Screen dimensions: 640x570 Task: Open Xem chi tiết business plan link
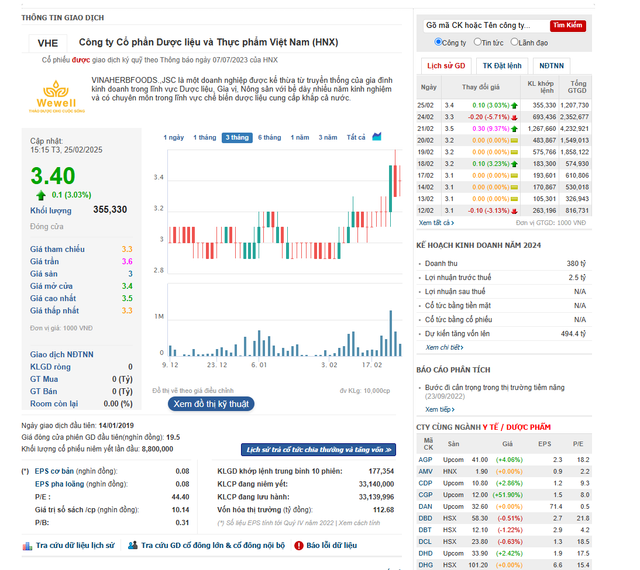point(444,347)
